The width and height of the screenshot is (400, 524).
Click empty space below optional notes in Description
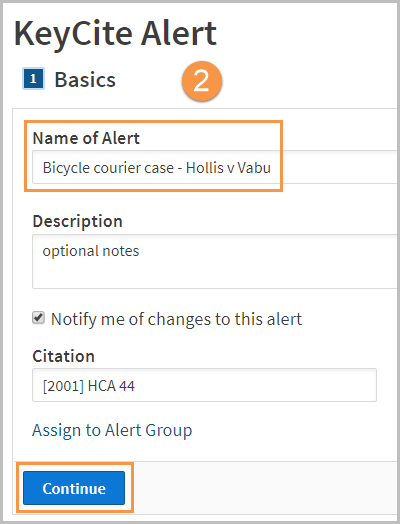click(x=216, y=276)
